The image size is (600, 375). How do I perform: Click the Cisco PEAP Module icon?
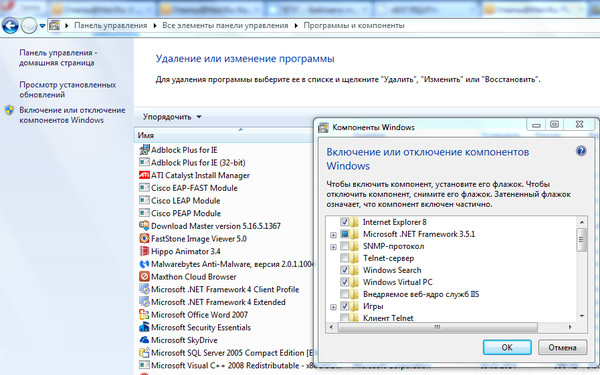tap(144, 213)
